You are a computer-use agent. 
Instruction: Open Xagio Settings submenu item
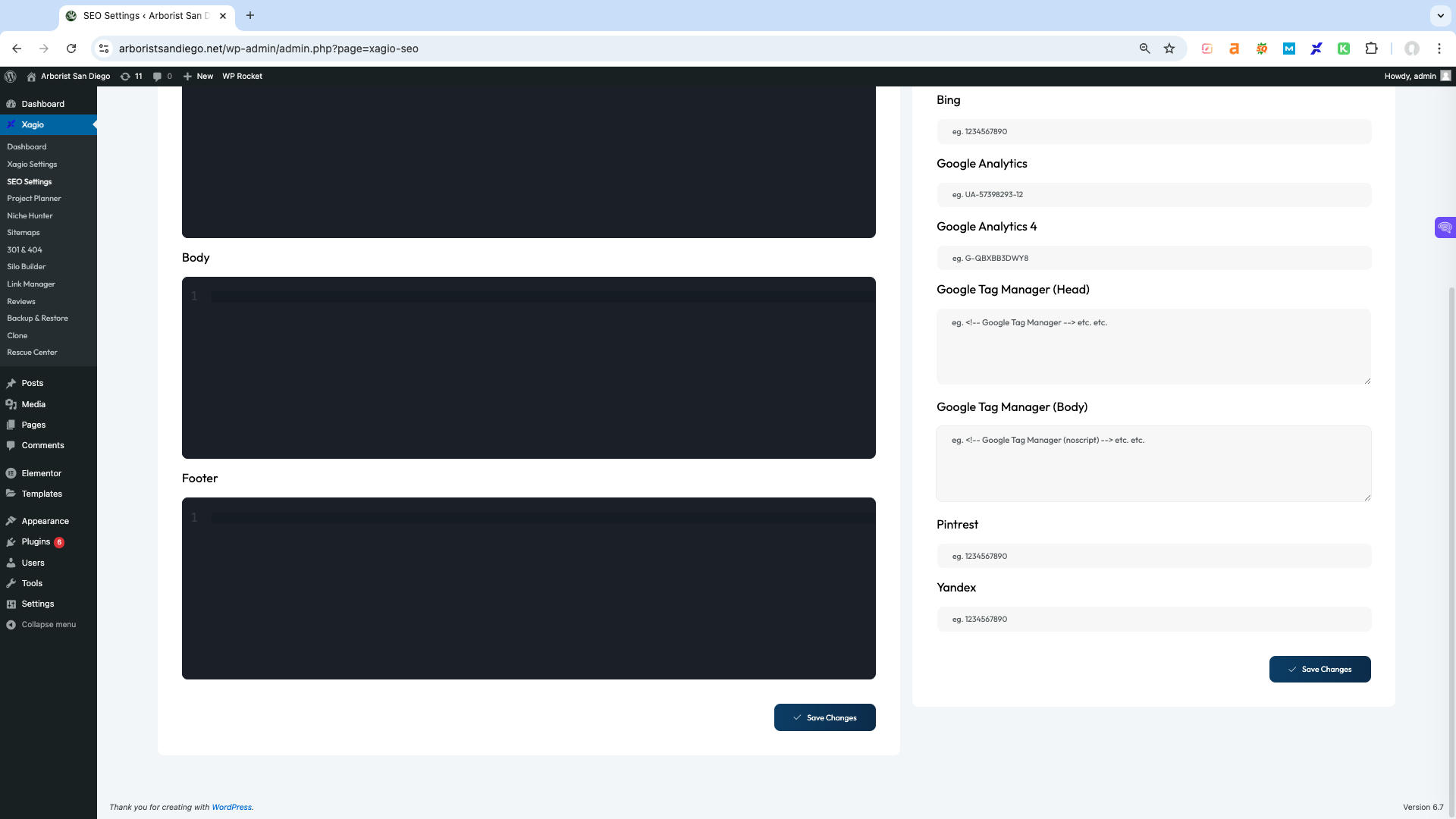click(x=32, y=164)
